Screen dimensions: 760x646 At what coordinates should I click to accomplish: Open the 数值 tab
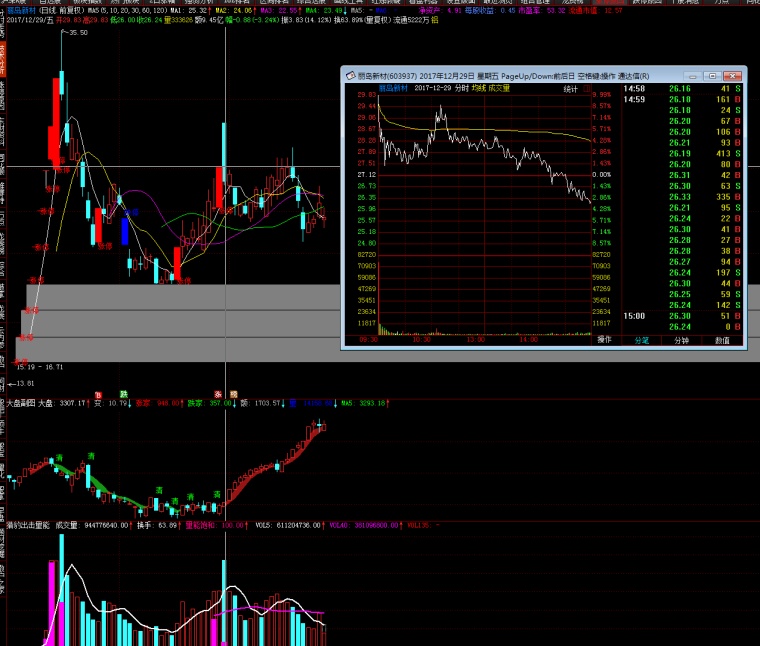[x=721, y=340]
